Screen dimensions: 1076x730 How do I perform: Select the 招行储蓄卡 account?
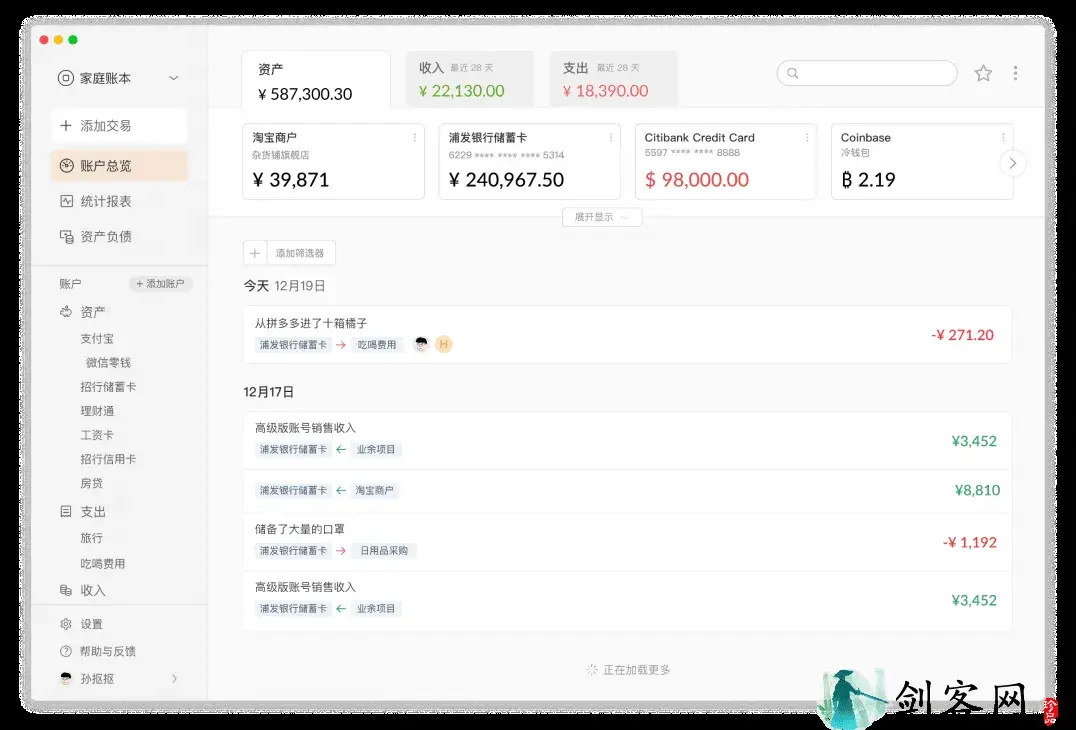[108, 387]
